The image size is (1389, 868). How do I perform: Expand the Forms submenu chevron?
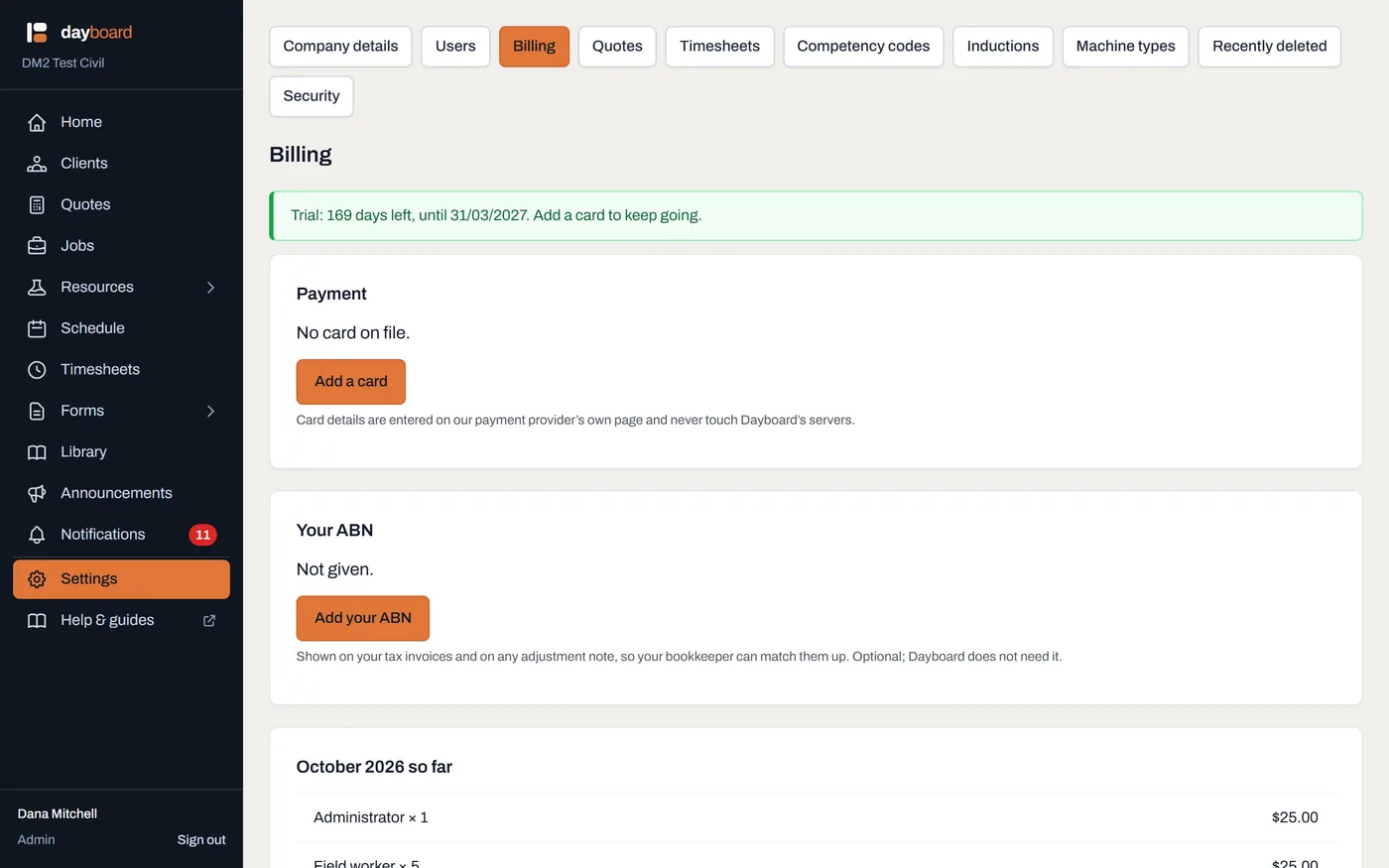pyautogui.click(x=210, y=411)
